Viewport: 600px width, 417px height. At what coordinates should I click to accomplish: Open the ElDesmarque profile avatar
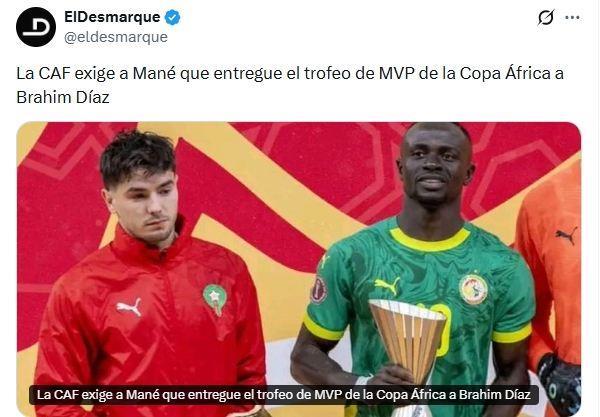point(36,27)
